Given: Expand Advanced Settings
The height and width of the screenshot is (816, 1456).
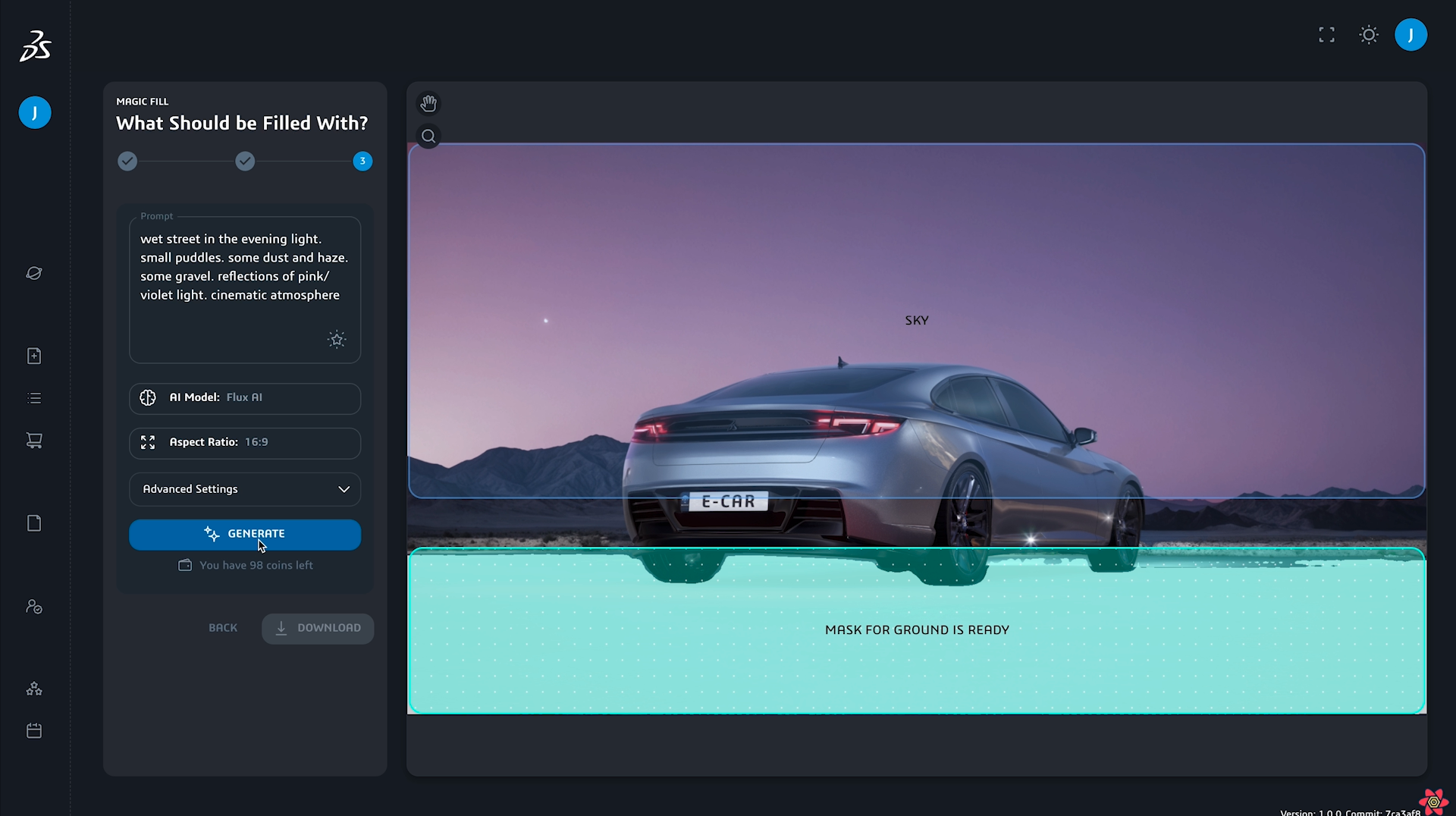Looking at the screenshot, I should point(245,489).
